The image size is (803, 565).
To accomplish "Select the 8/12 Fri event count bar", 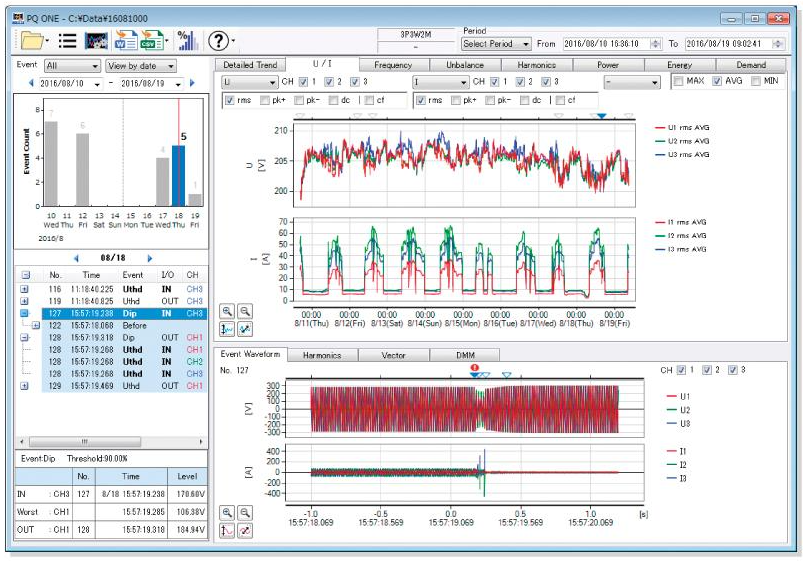I will 82,170.
